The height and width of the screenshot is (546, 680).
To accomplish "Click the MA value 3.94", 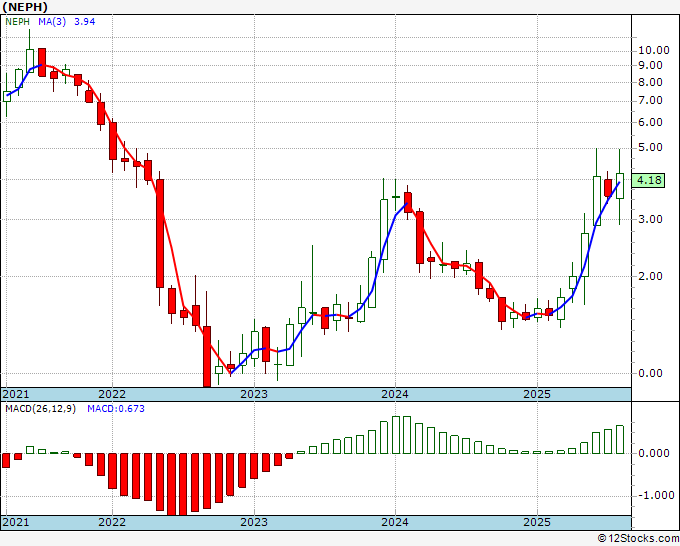I will click(85, 22).
